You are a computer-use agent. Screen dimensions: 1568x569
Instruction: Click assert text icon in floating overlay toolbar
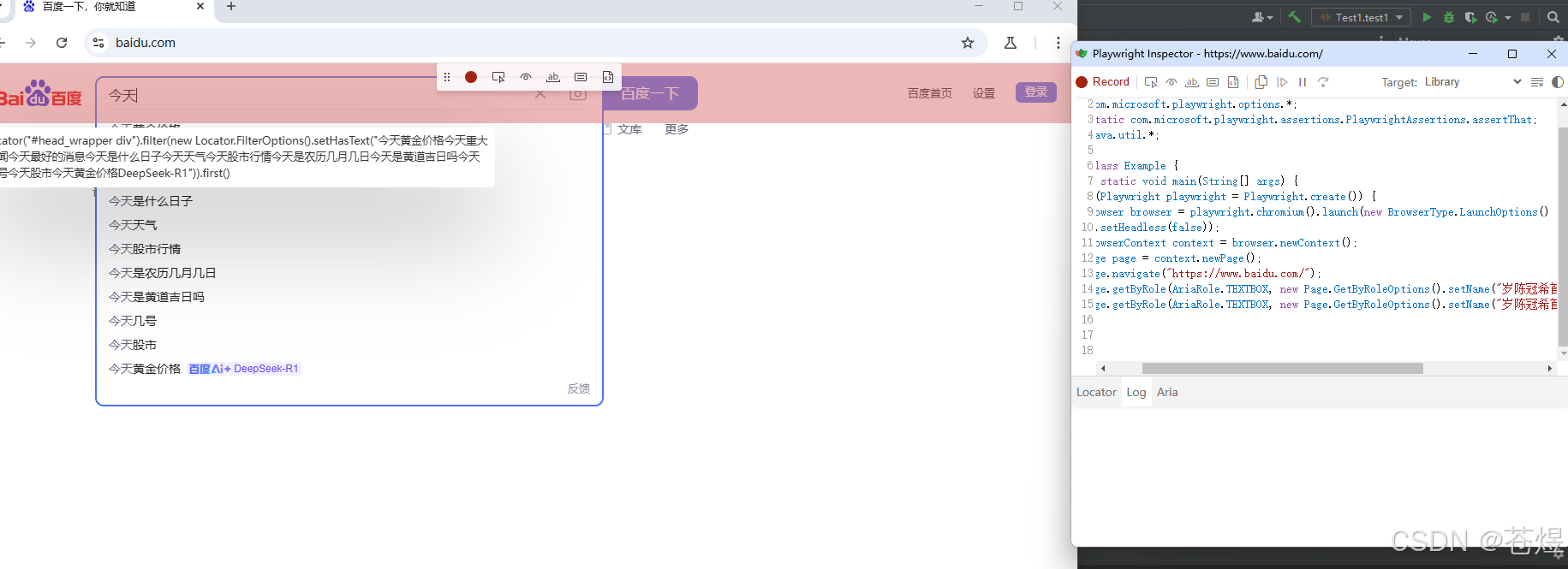[553, 77]
